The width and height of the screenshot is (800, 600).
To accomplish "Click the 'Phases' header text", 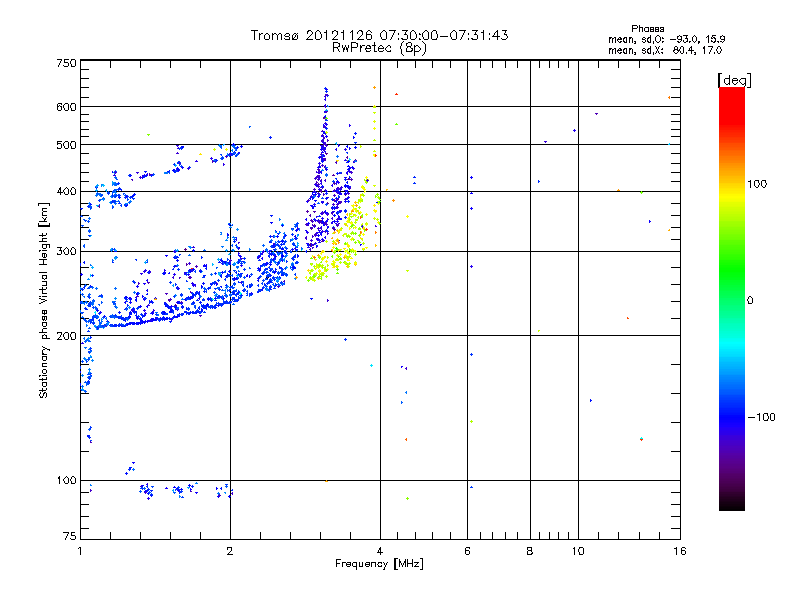I will point(647,29).
